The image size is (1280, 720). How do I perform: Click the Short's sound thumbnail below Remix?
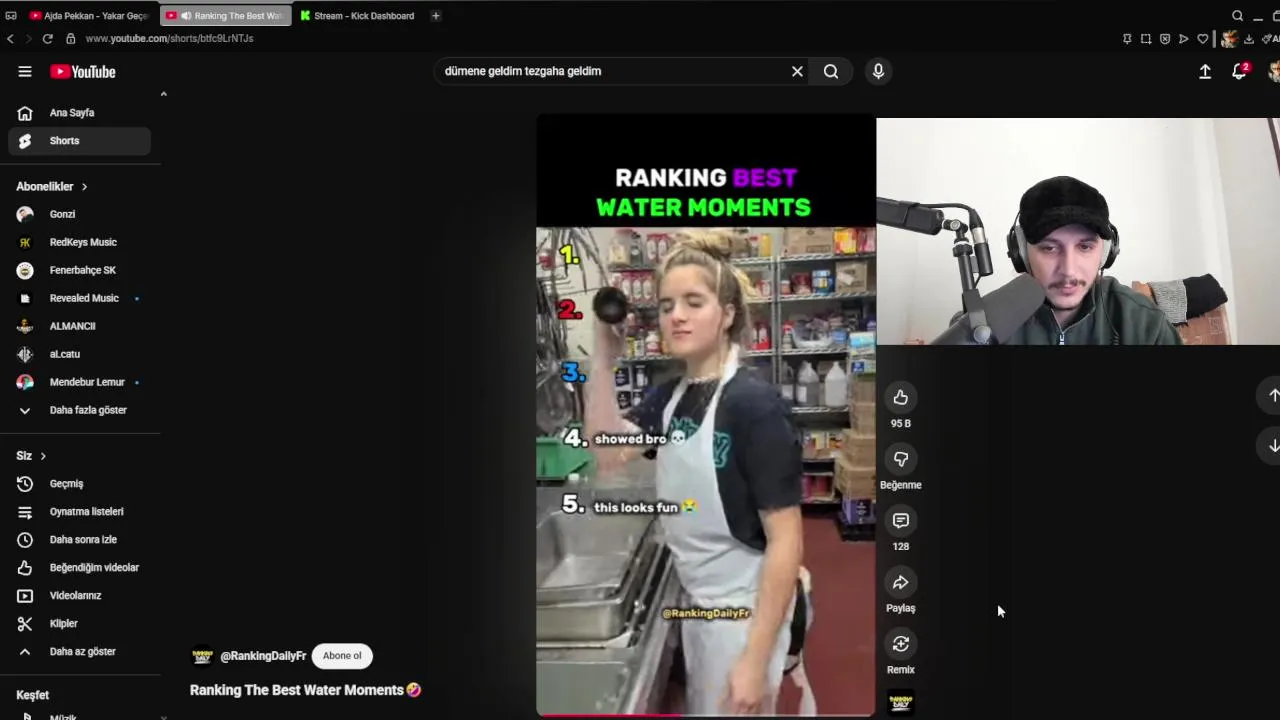(901, 702)
